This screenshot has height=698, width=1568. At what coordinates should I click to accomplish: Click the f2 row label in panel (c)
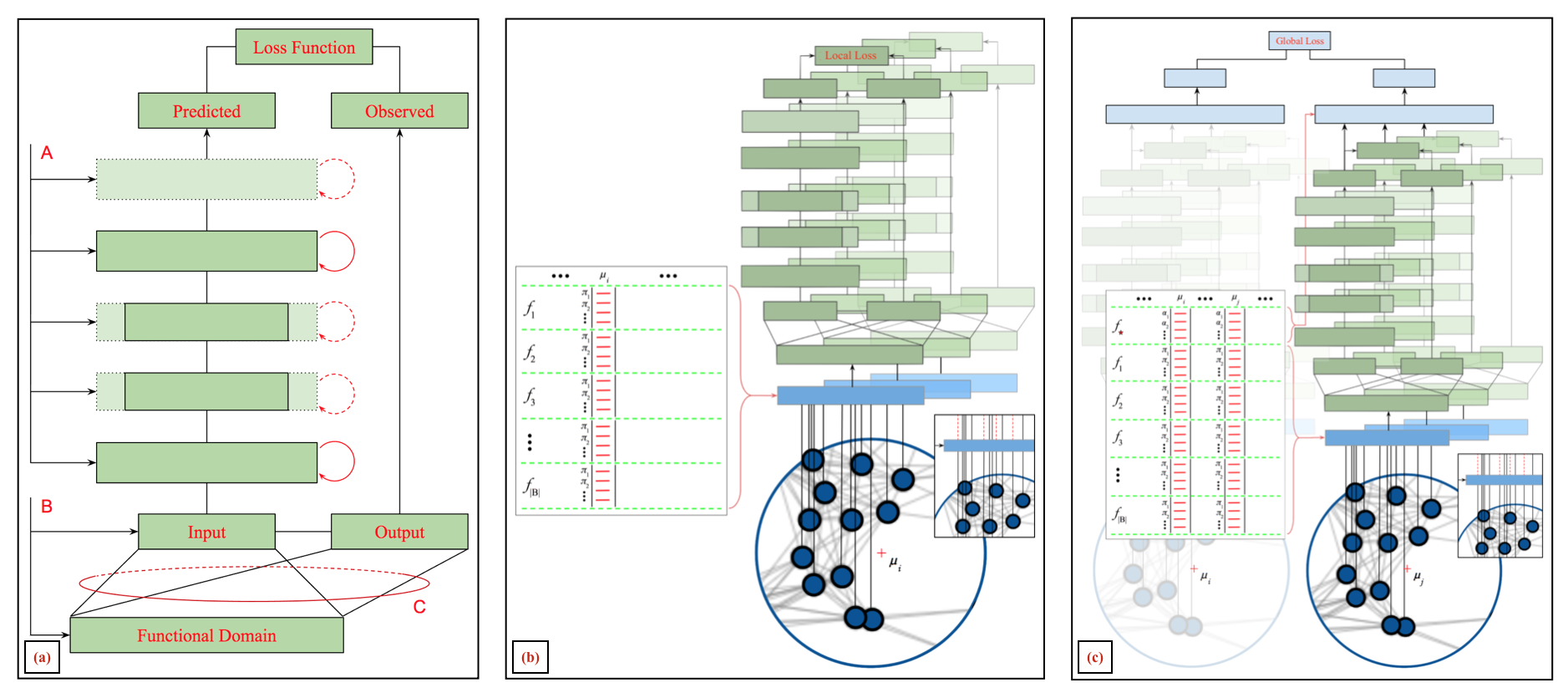1118,400
